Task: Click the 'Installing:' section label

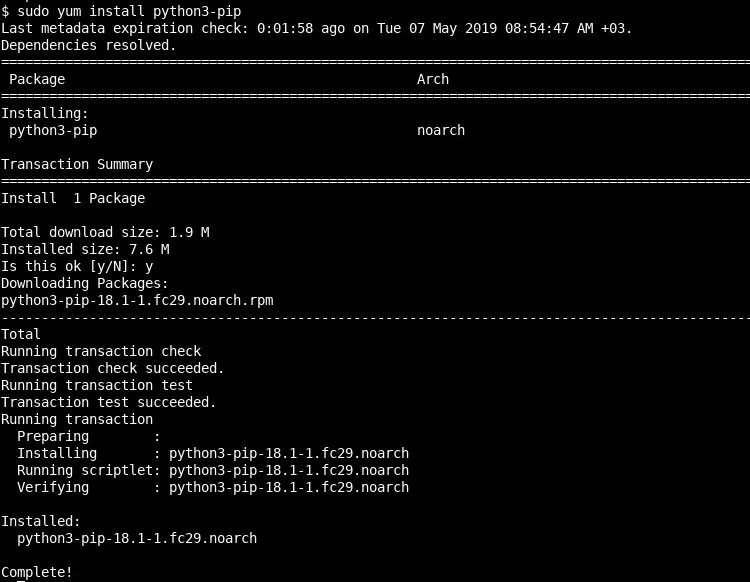Action: (x=45, y=113)
